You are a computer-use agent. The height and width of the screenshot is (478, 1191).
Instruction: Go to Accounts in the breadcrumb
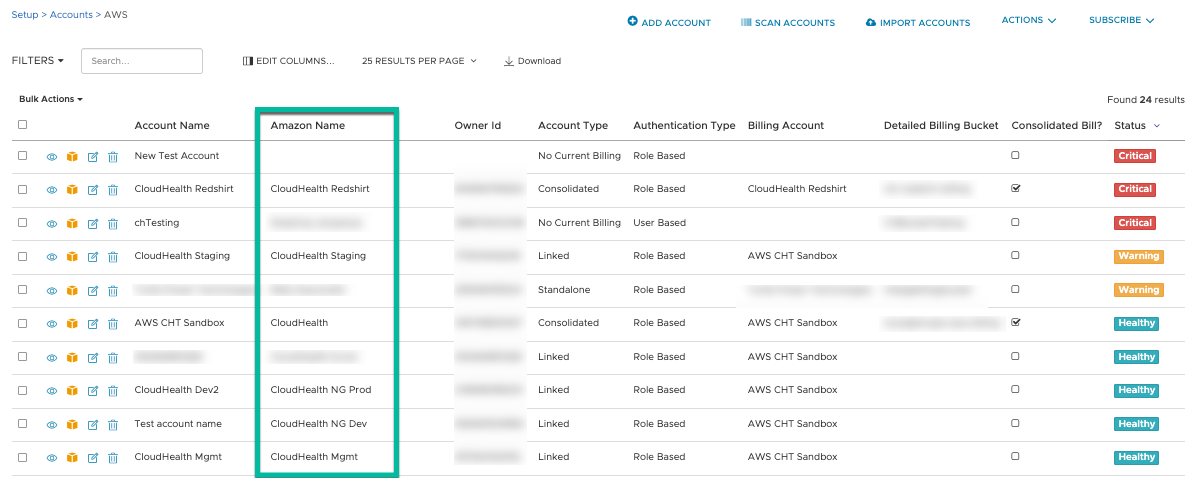71,14
